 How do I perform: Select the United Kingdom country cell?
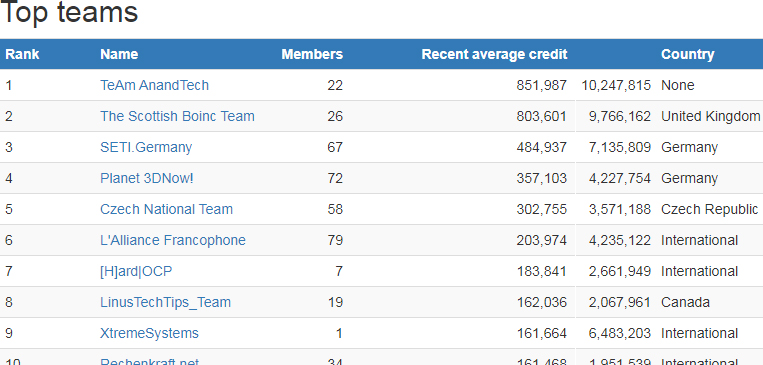[710, 116]
